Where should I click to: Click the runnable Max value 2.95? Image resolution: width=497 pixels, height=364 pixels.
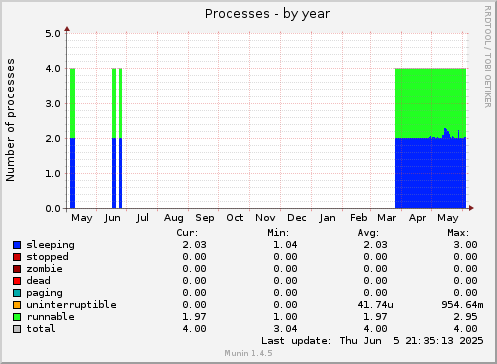(465, 317)
